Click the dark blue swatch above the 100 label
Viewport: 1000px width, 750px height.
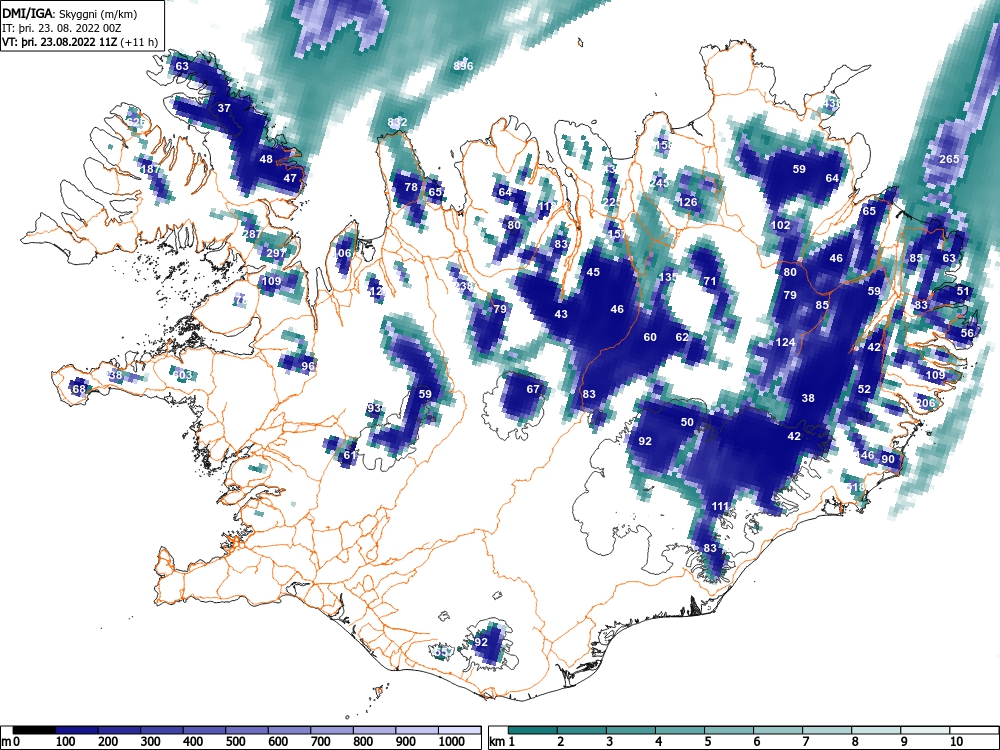[x=76, y=730]
